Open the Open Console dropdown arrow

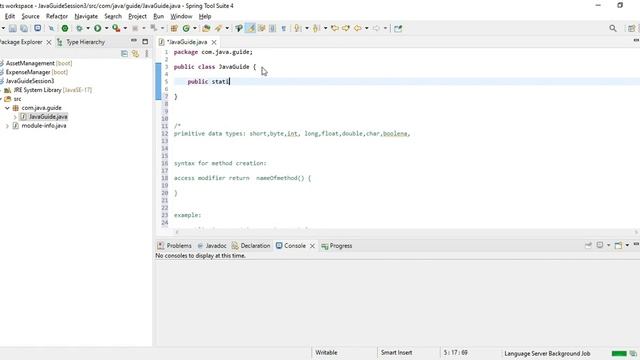pyautogui.click(x=627, y=245)
